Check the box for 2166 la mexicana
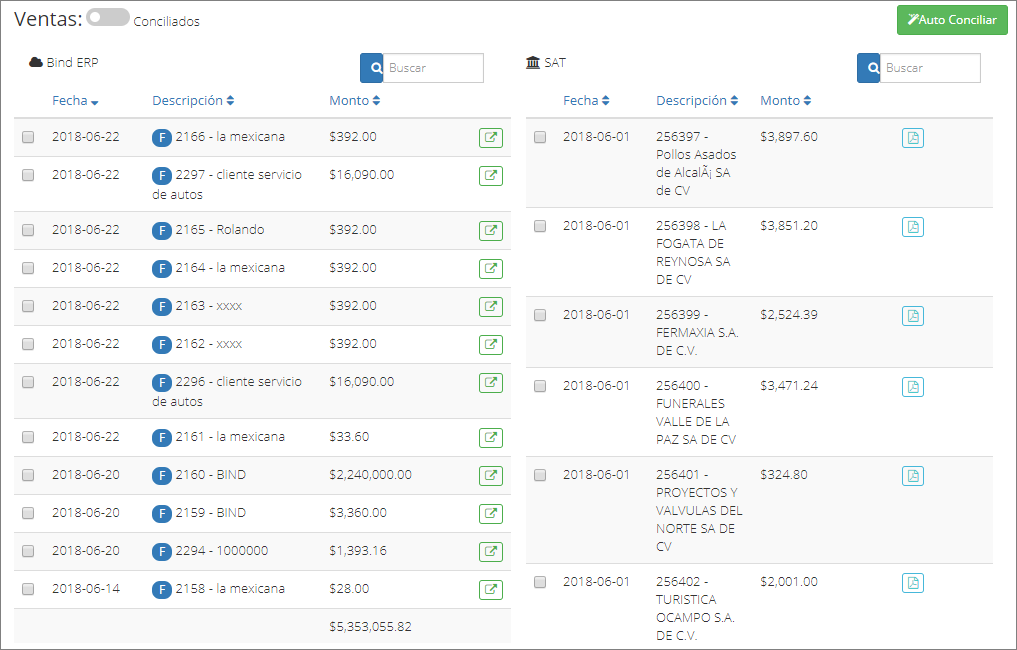 tap(28, 137)
